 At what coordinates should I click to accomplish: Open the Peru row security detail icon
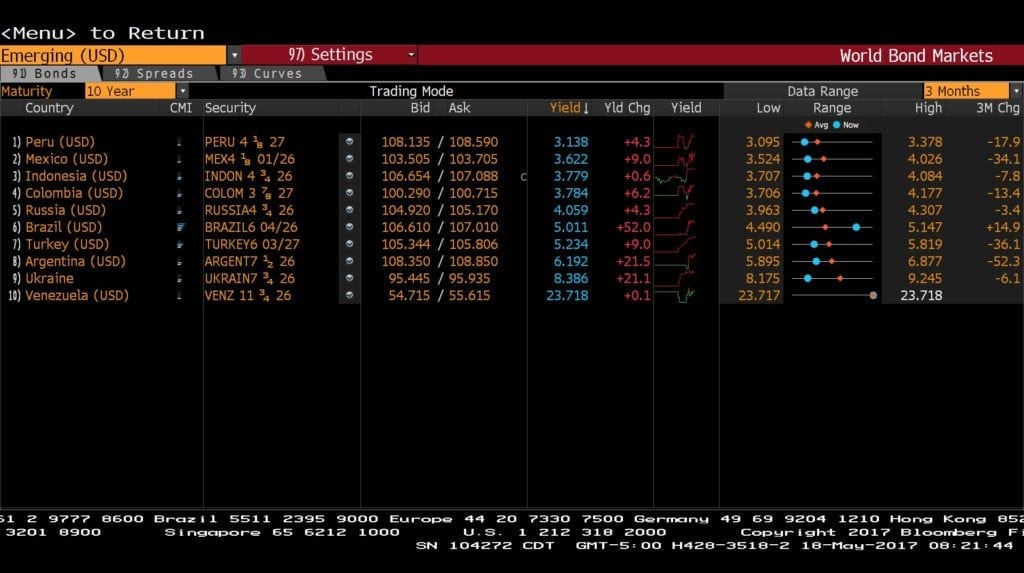pyautogui.click(x=349, y=141)
